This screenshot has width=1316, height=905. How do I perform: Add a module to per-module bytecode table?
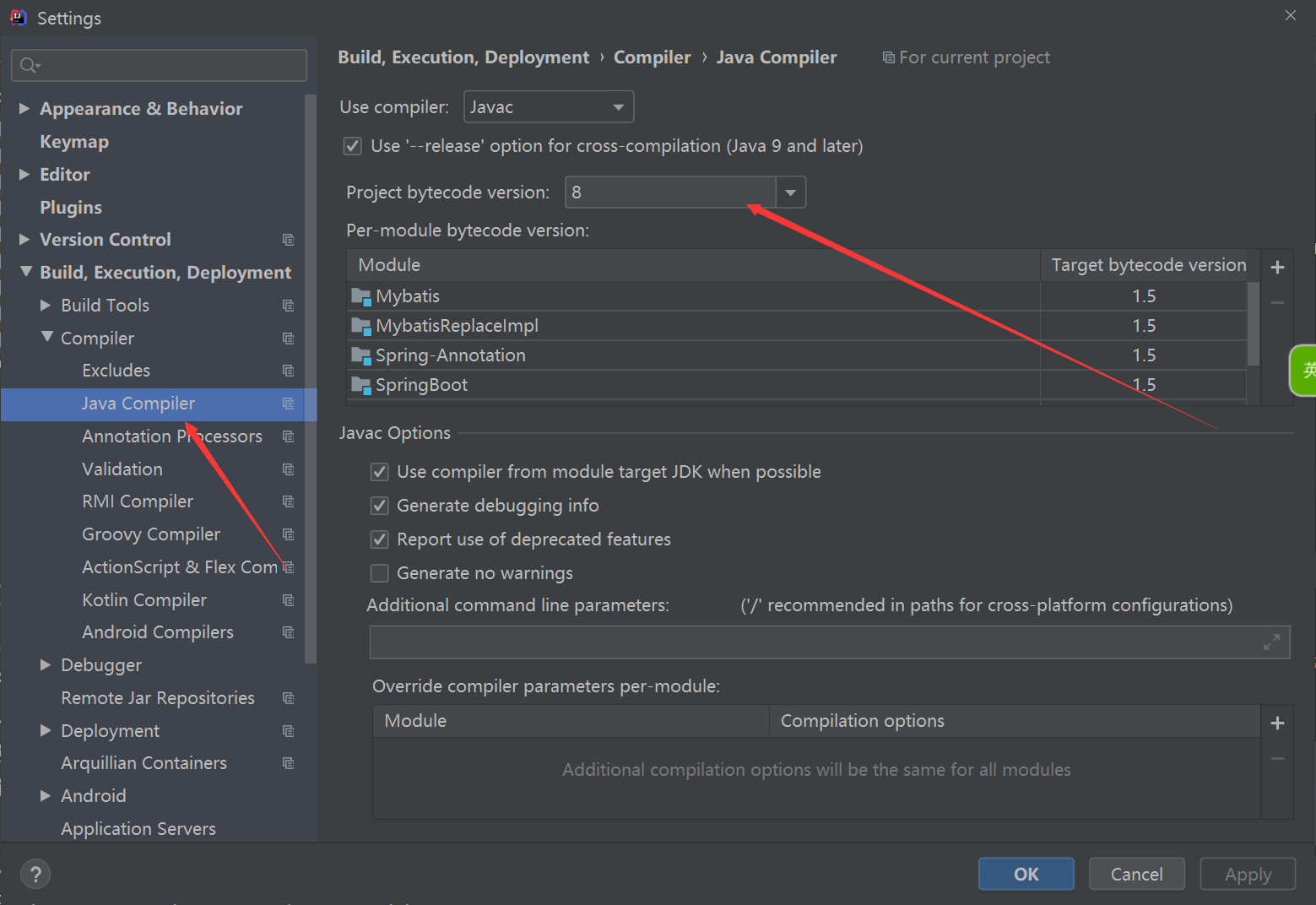point(1278,267)
